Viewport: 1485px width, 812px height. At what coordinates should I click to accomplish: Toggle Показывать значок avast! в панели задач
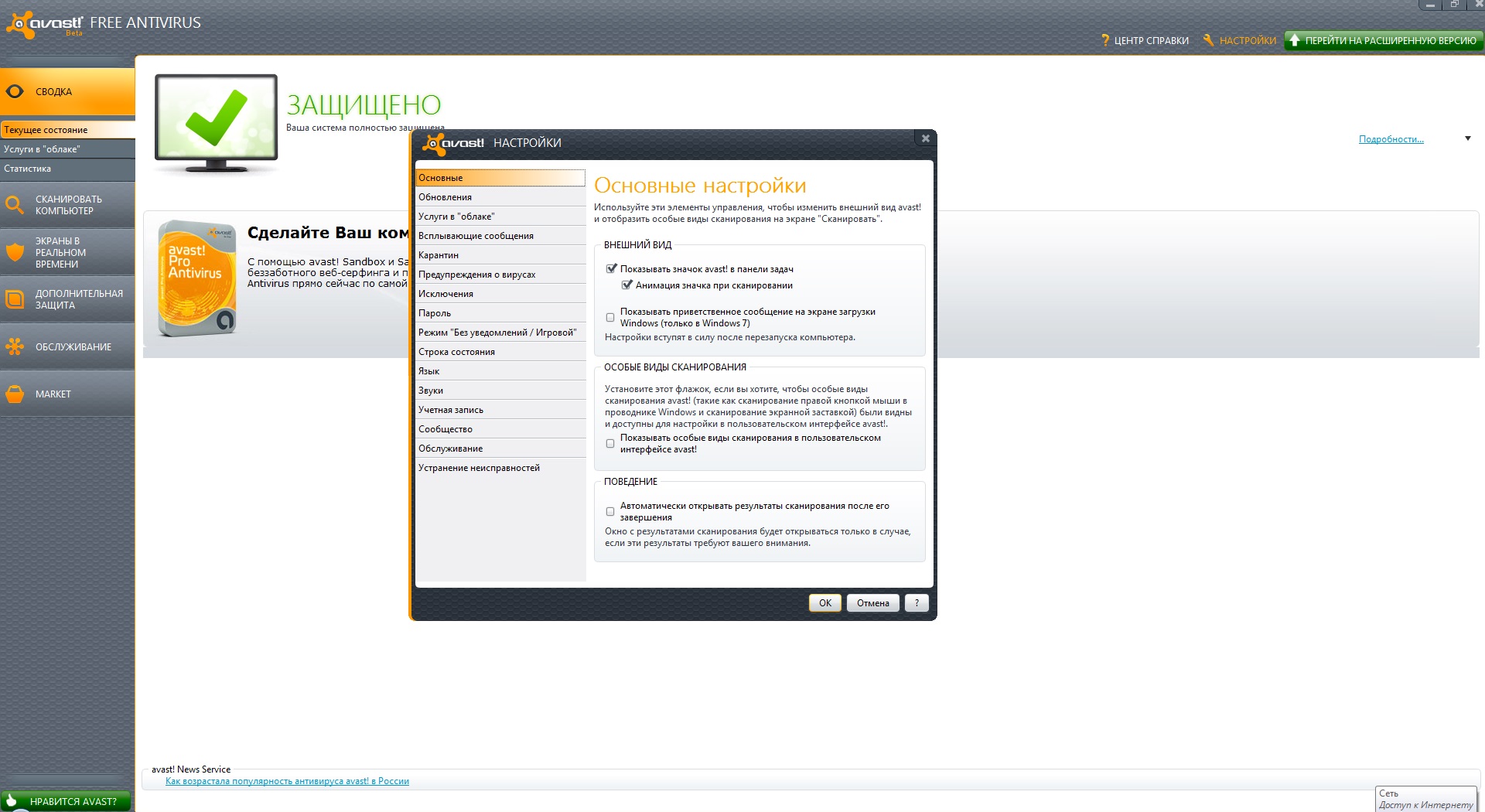(x=611, y=269)
